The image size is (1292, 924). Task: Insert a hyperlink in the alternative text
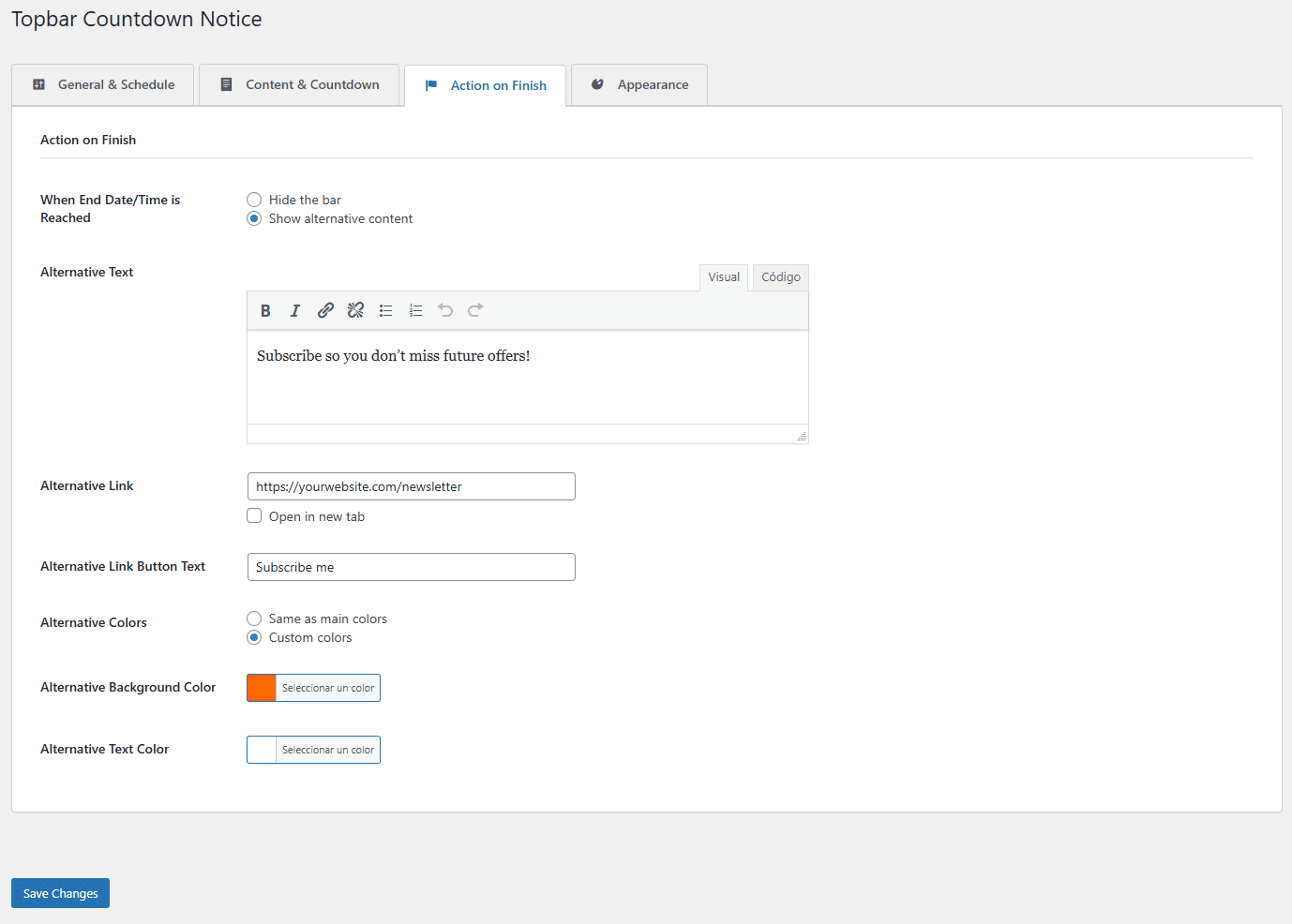[x=325, y=310]
